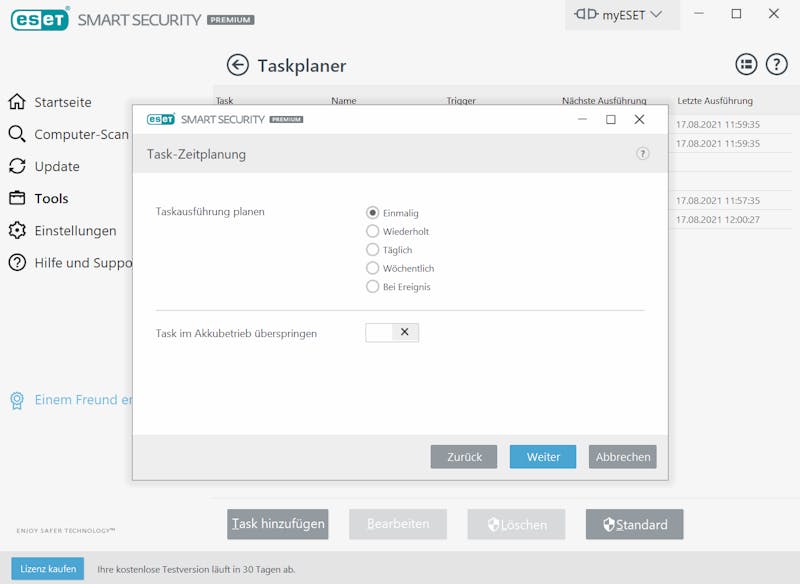Image resolution: width=800 pixels, height=584 pixels.
Task: Select the Einmalig radio option
Action: tap(372, 213)
